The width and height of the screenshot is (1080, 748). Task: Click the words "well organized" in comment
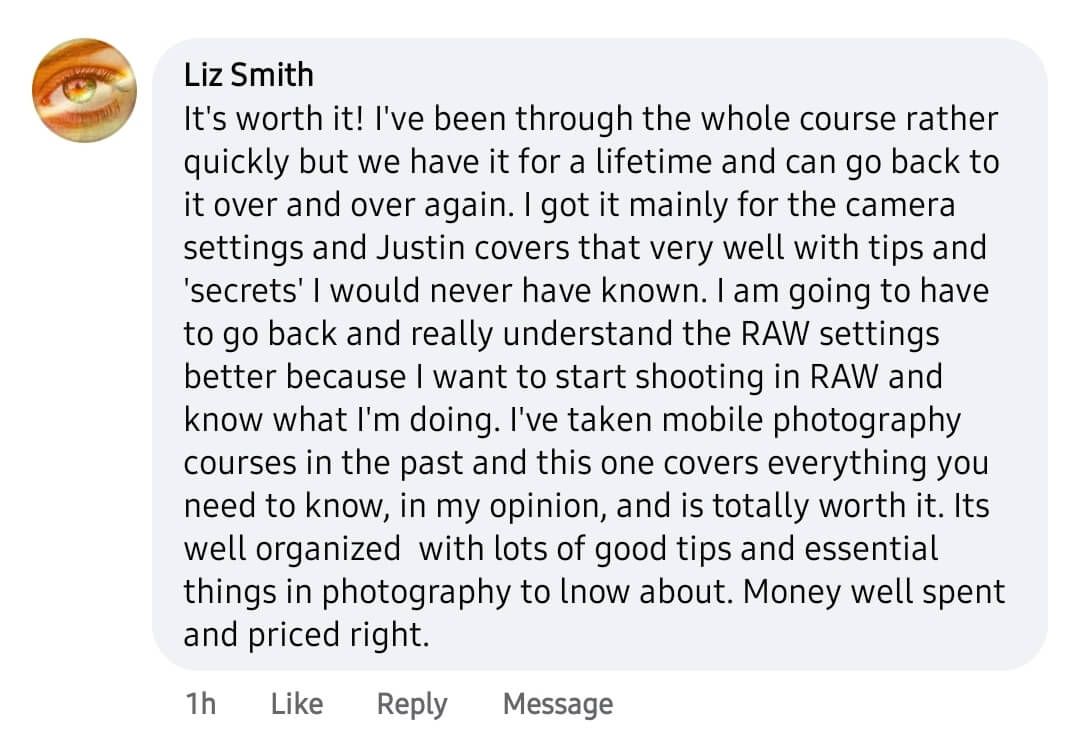(x=292, y=550)
